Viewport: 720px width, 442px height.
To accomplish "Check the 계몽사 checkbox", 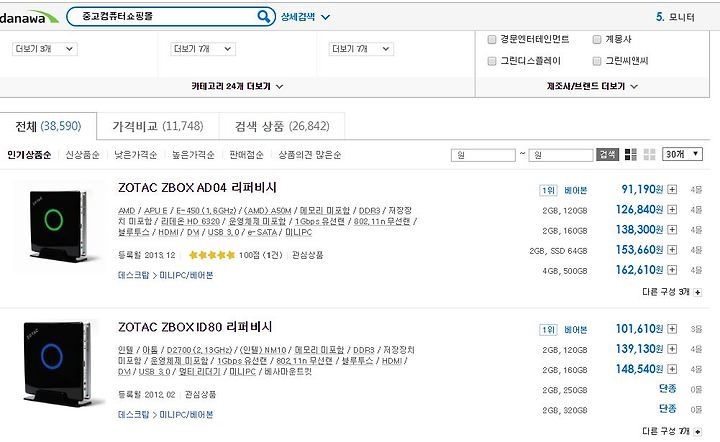I will tap(597, 39).
